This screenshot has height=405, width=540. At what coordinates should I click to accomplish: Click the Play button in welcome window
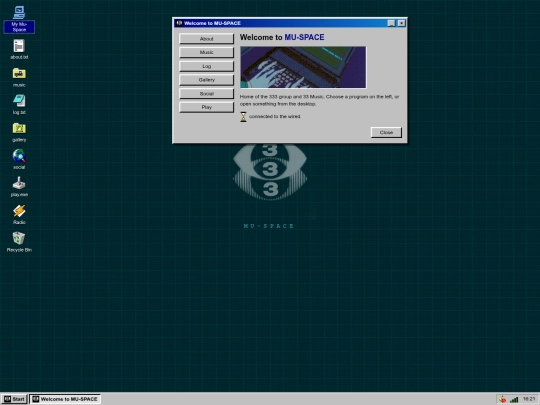point(206,107)
